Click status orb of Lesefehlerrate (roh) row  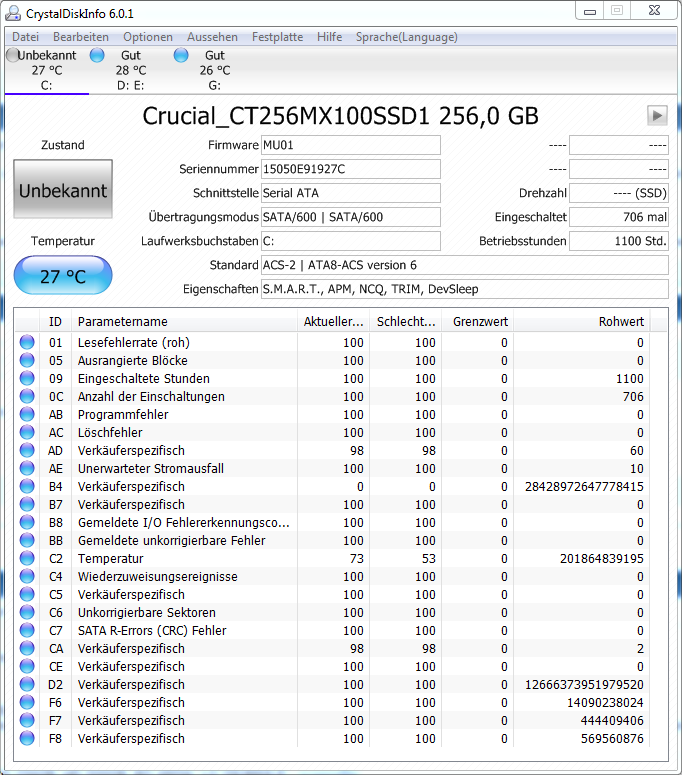click(27, 342)
